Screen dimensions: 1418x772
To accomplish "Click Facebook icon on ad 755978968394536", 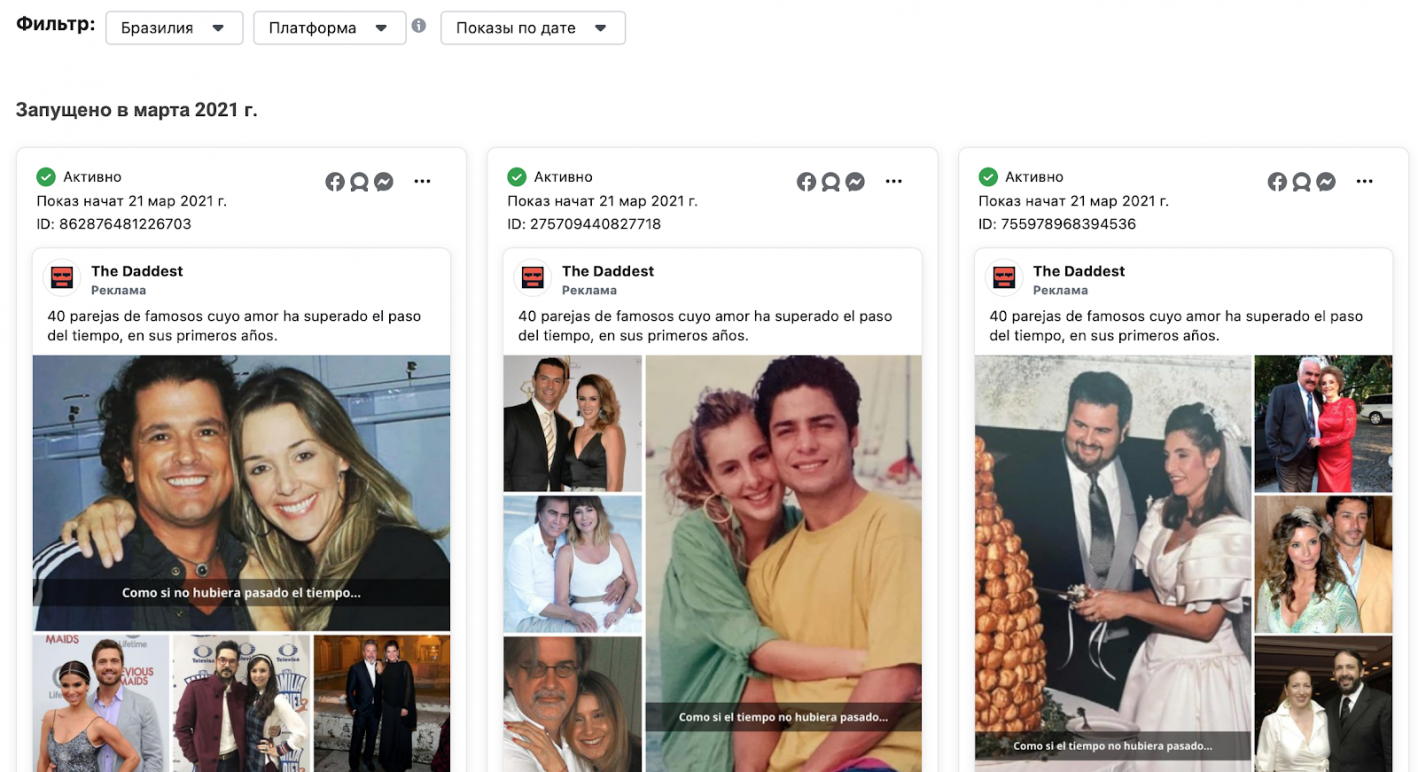I will click(x=1277, y=182).
